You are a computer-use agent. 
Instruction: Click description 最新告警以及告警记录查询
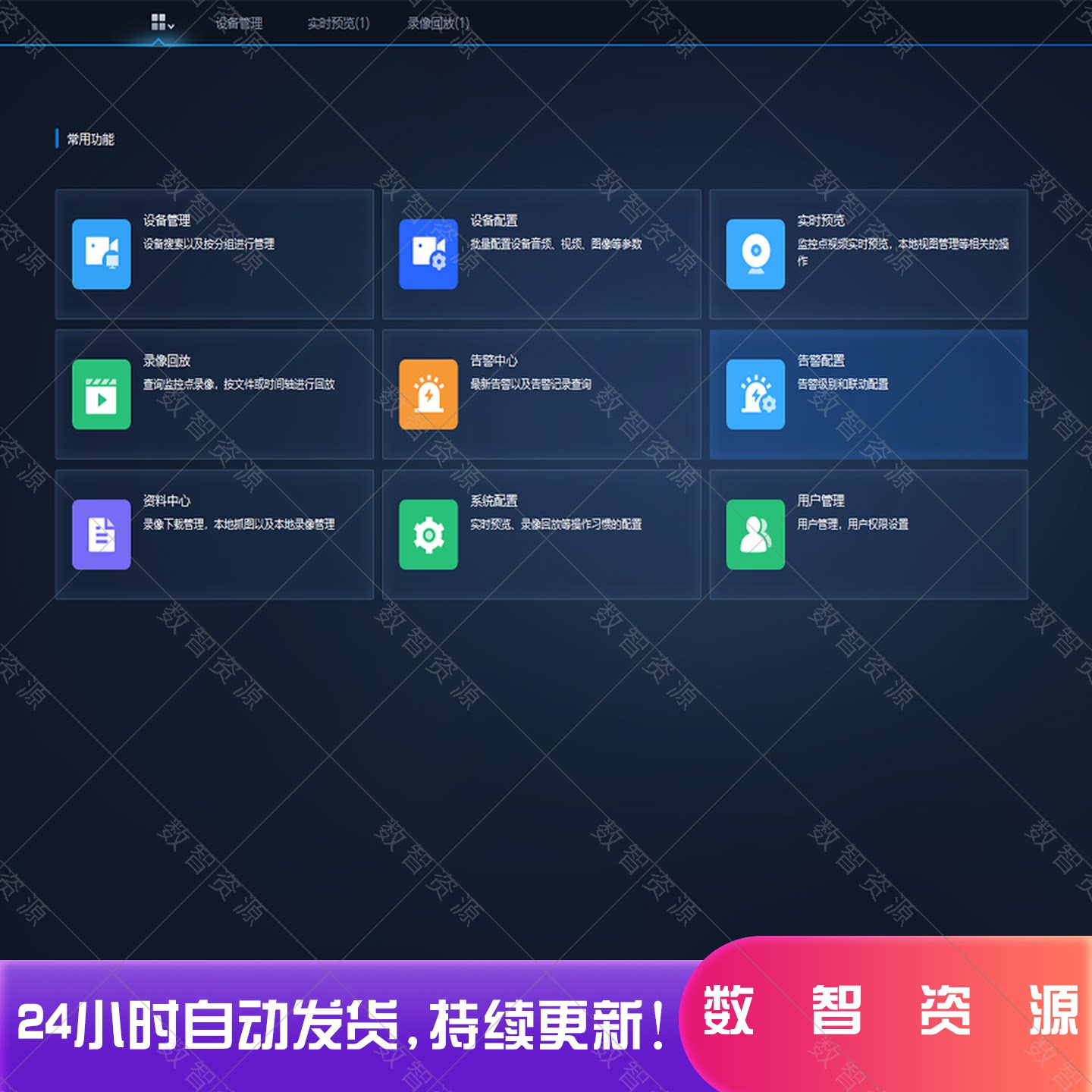[531, 384]
